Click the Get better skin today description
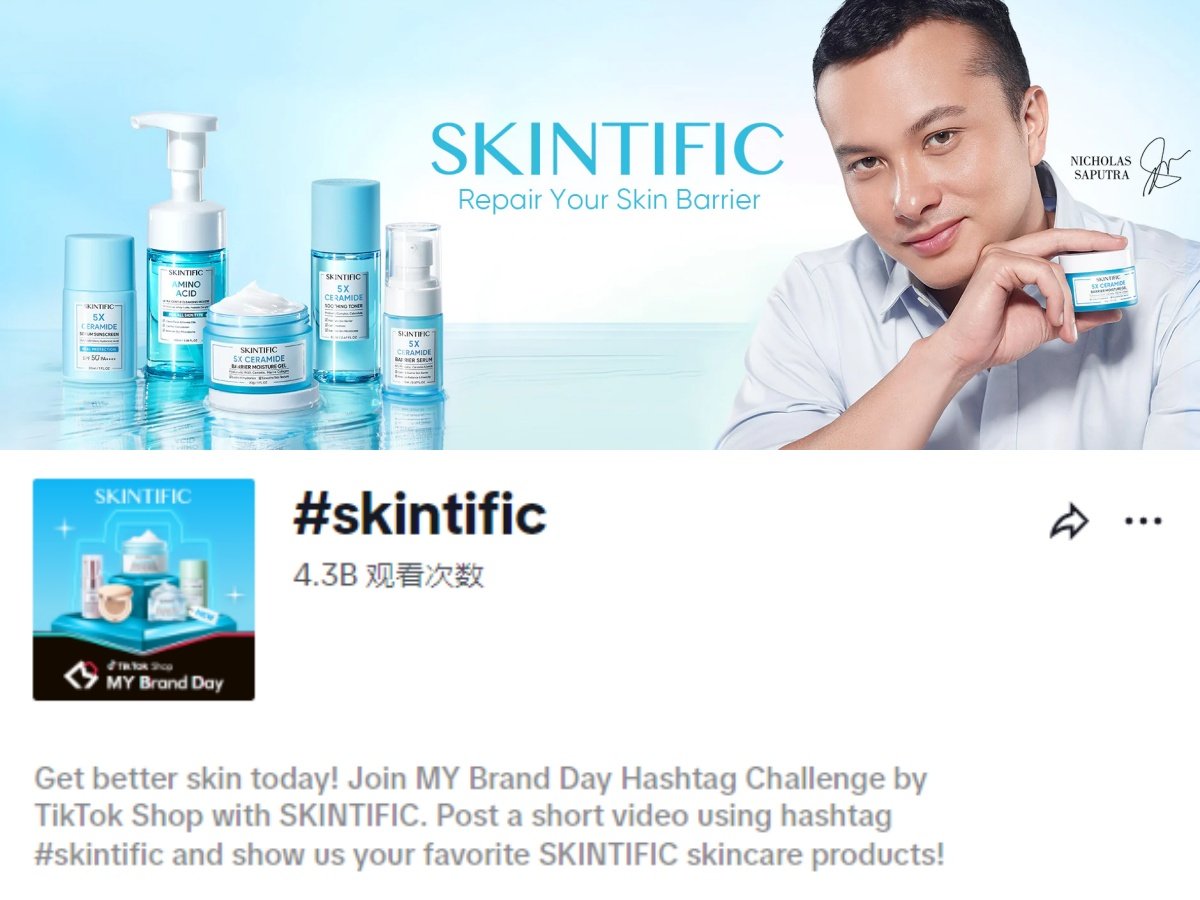Image resolution: width=1200 pixels, height=900 pixels. click(x=489, y=817)
